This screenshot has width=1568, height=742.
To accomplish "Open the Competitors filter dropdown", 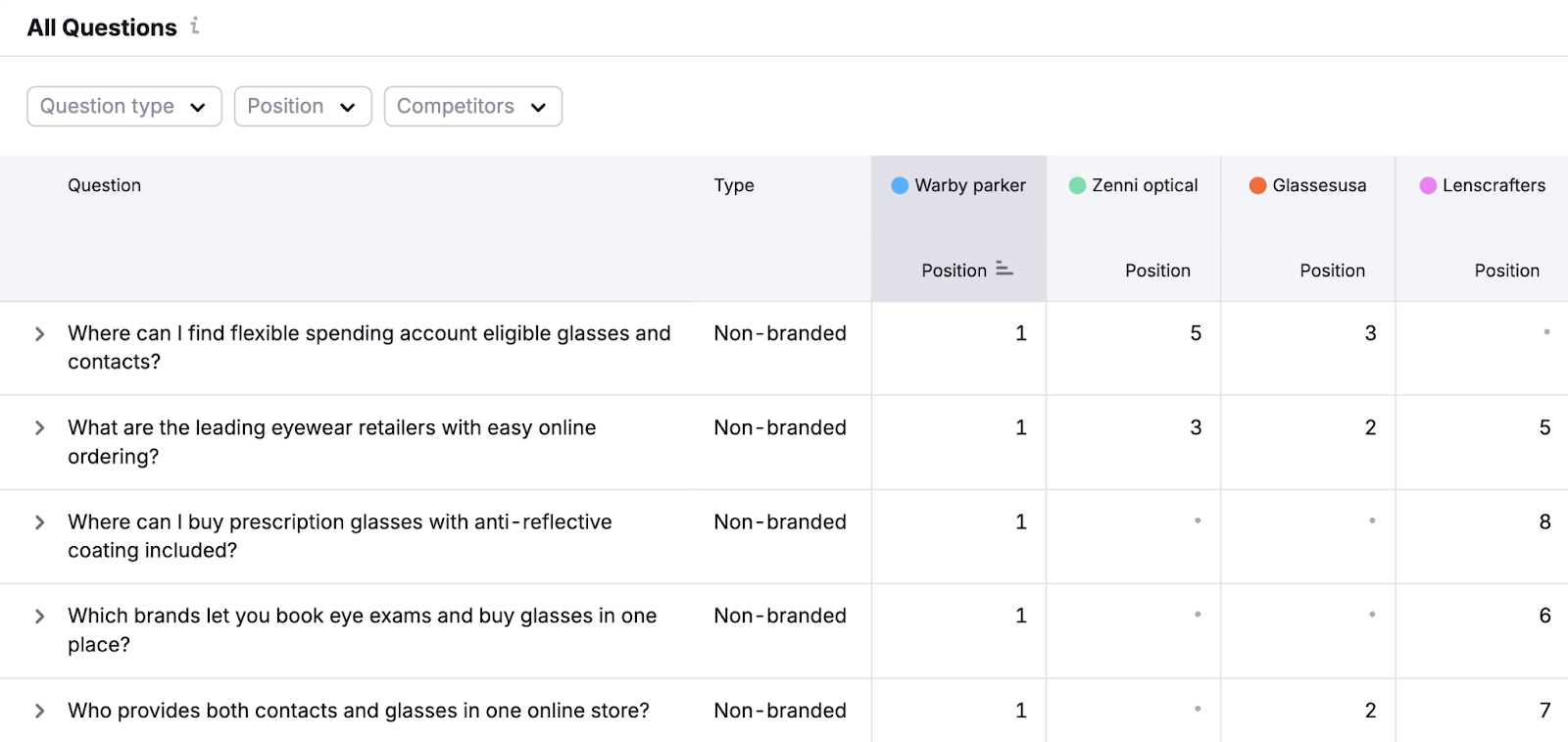I will click(x=472, y=107).
